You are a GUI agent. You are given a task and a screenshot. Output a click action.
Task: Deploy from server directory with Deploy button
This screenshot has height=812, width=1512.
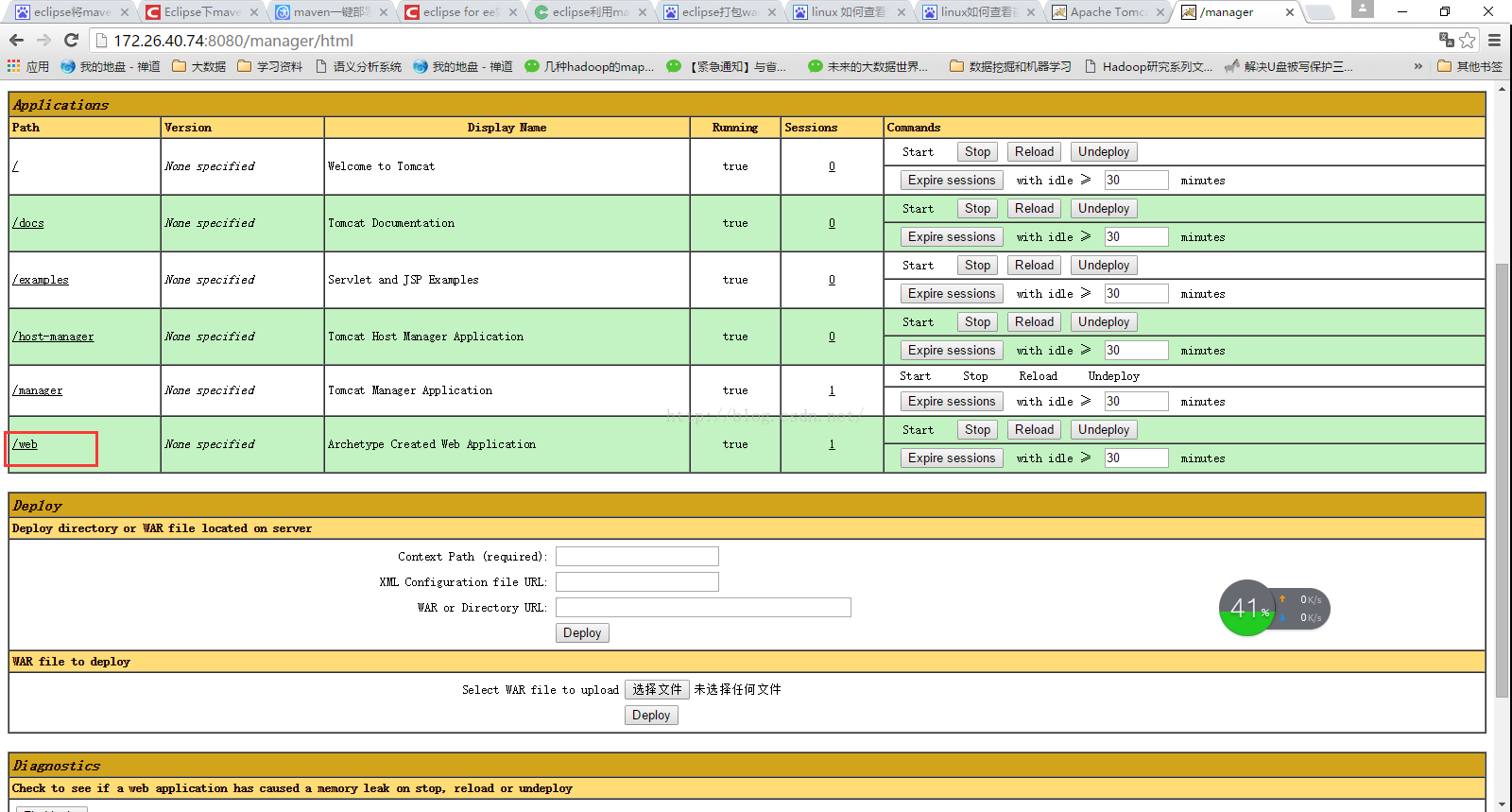582,633
